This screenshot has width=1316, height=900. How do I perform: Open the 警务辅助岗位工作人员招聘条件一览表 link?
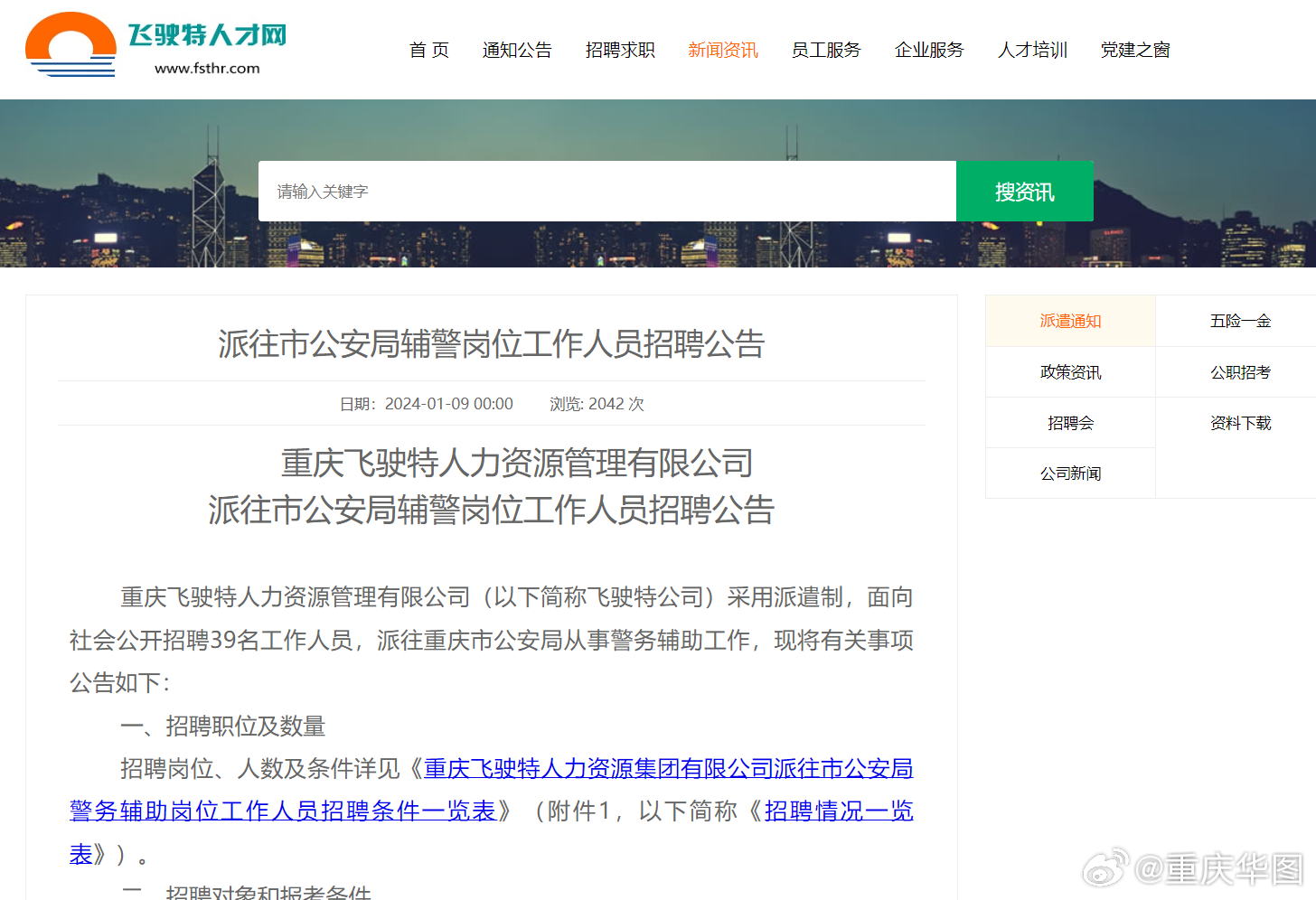(283, 811)
